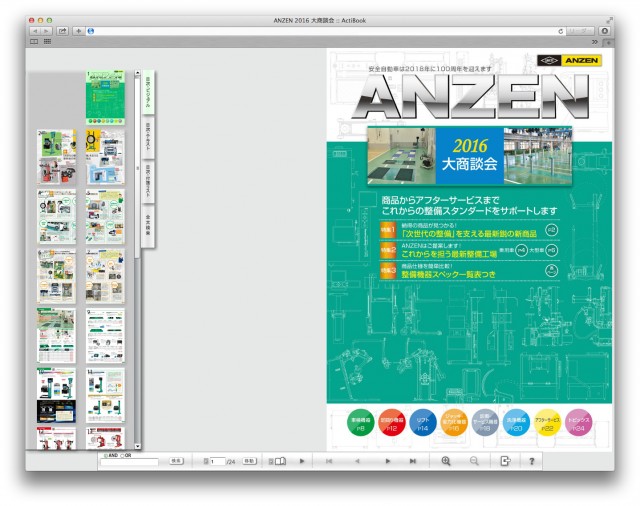
Task: Go to the previous page
Action: [358, 461]
